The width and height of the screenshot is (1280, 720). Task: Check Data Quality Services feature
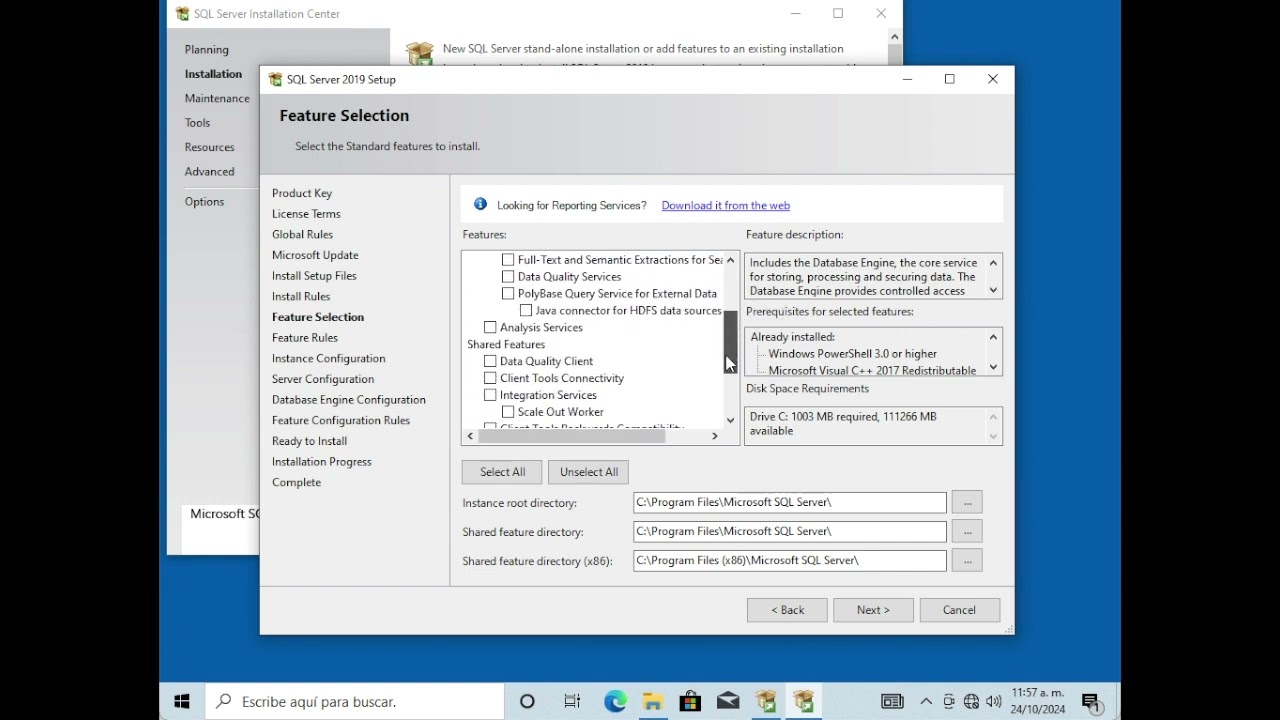[508, 277]
